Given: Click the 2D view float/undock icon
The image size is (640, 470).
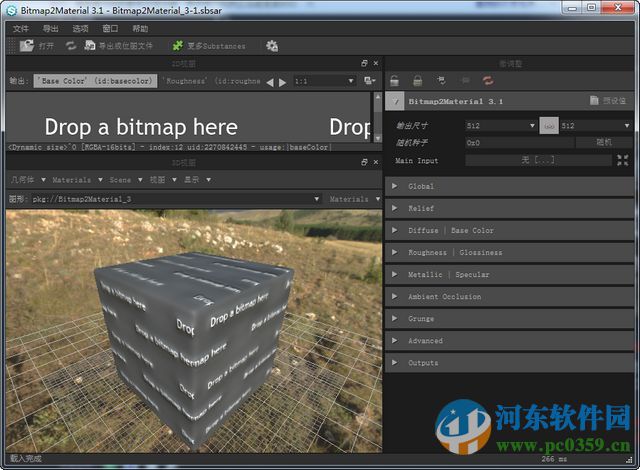Looking at the screenshot, I should pyautogui.click(x=364, y=63).
